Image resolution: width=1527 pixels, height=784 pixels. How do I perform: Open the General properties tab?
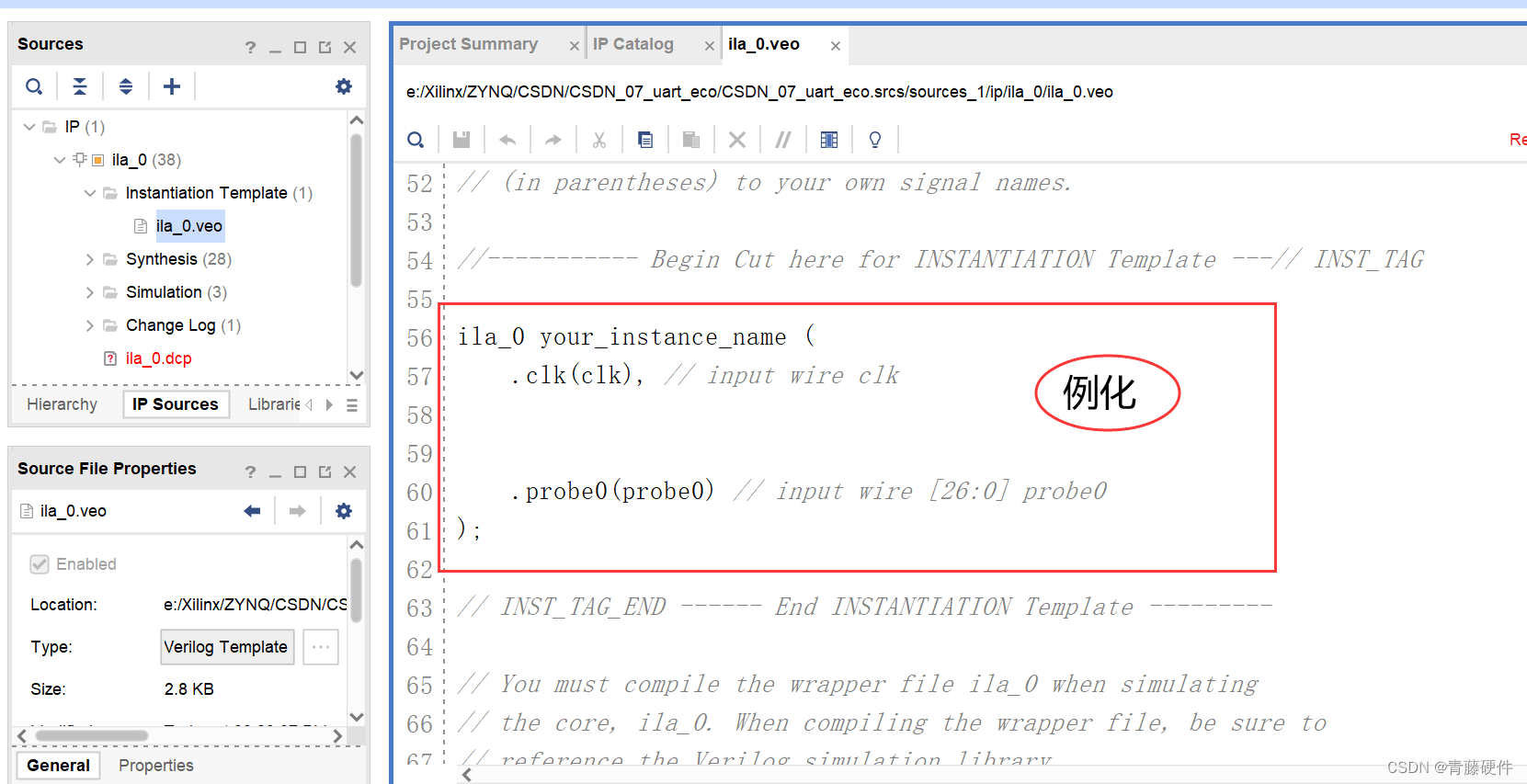(58, 766)
